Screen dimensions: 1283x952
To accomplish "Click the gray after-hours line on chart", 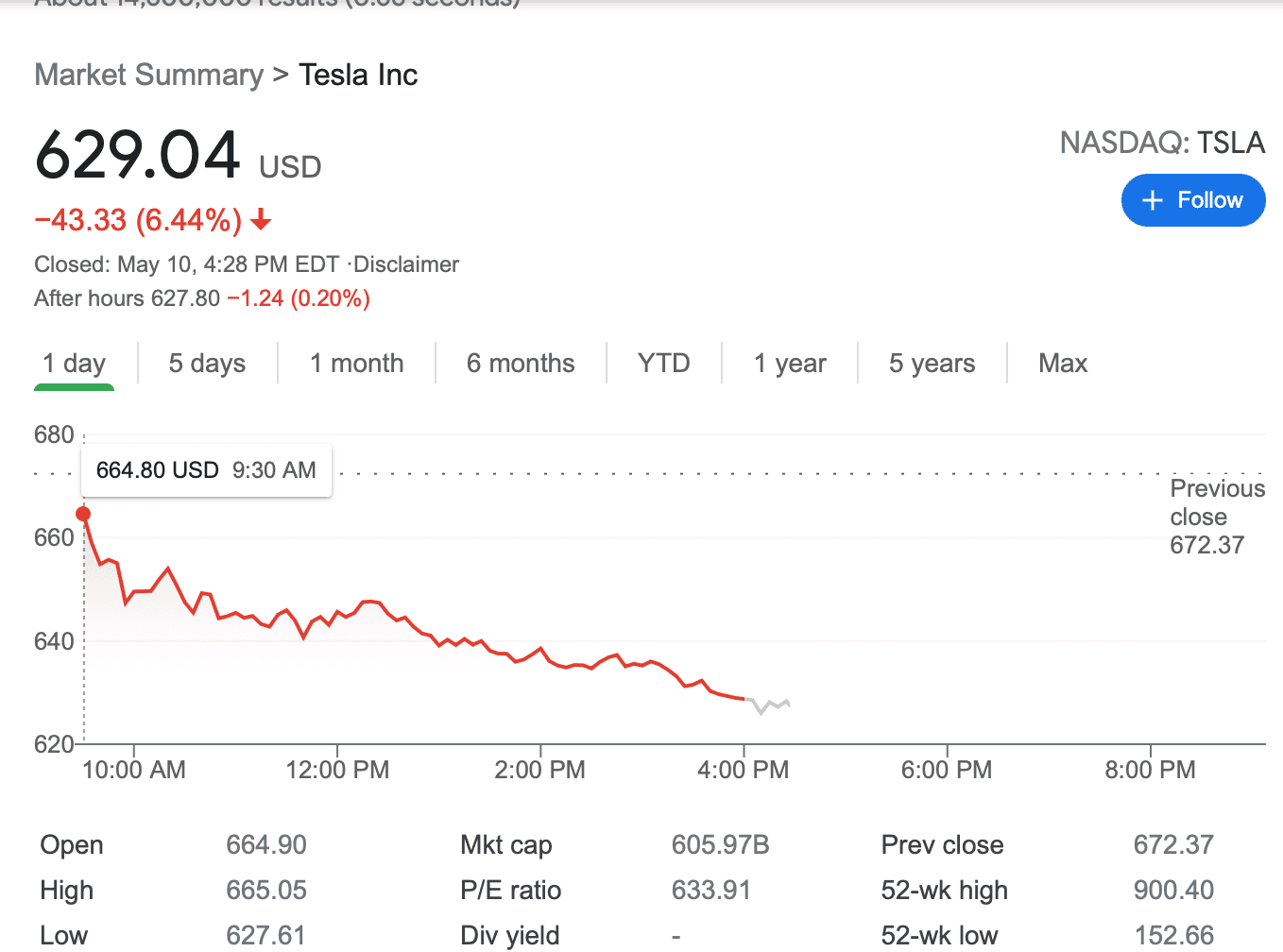I will tap(769, 705).
